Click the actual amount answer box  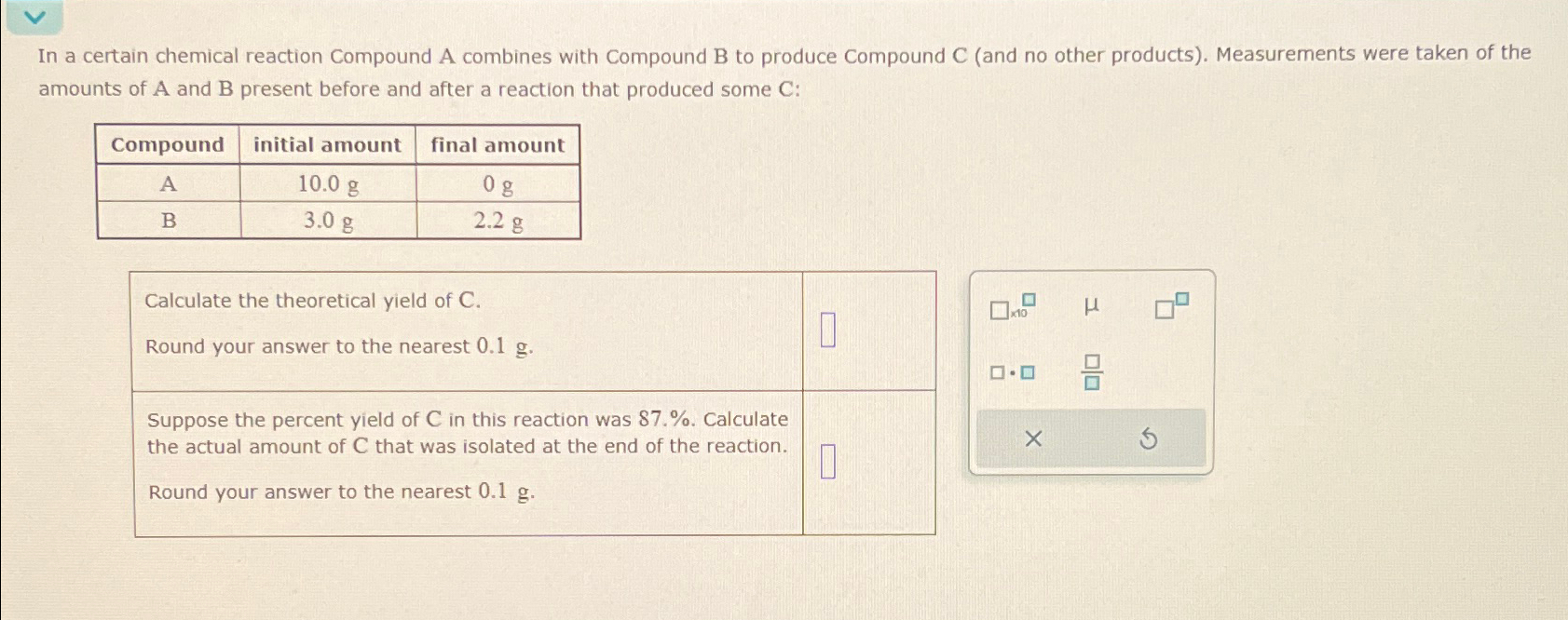pyautogui.click(x=828, y=459)
